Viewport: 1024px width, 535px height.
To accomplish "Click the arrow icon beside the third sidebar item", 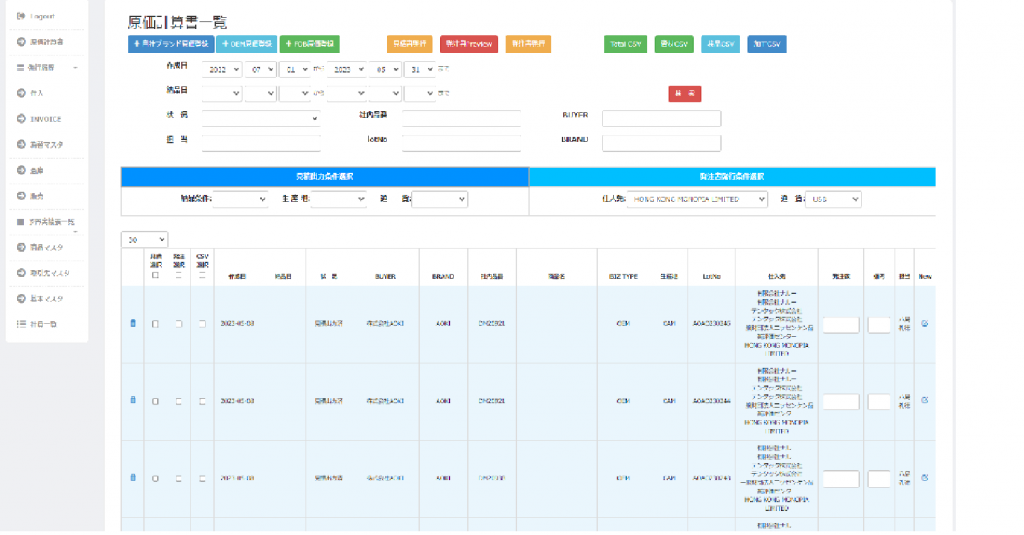I will coord(76,67).
